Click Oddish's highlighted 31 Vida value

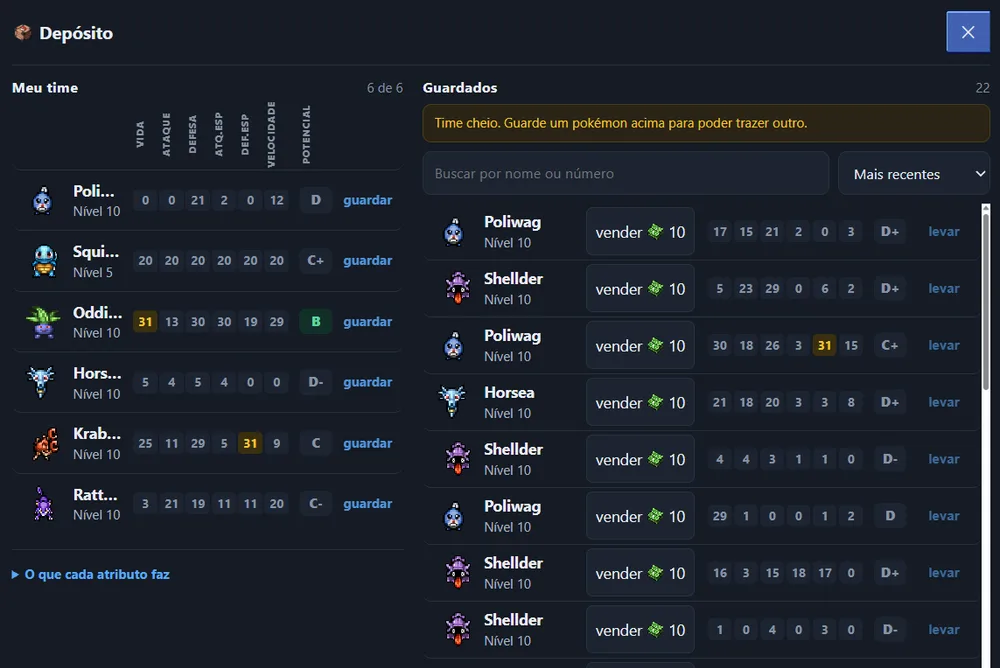point(145,322)
